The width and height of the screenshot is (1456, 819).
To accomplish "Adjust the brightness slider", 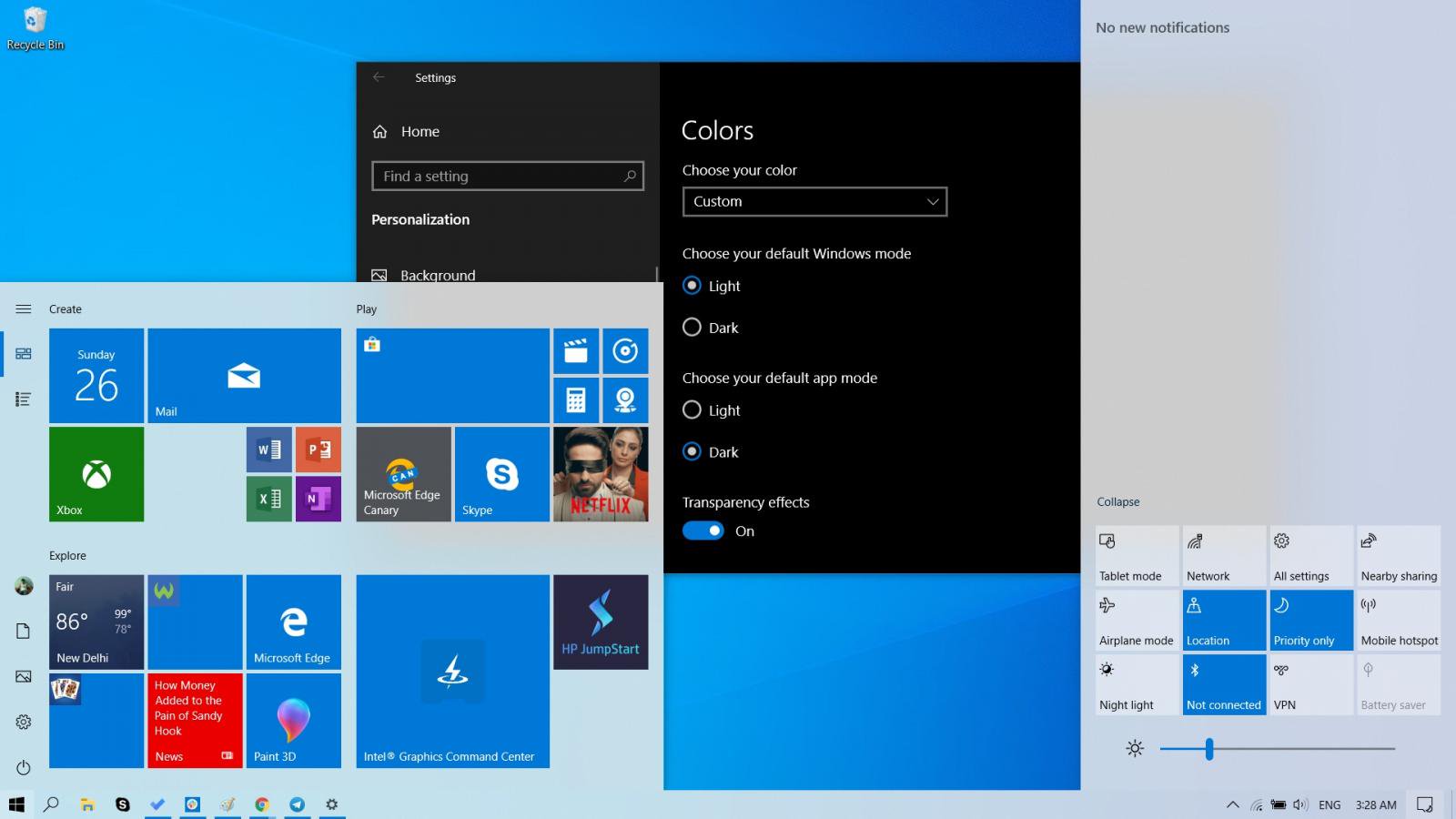I will point(1209,749).
